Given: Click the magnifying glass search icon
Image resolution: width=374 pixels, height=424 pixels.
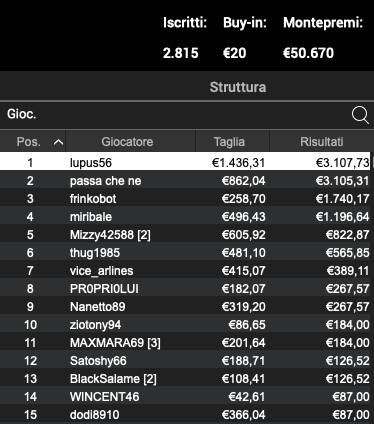Looking at the screenshot, I should (x=360, y=115).
